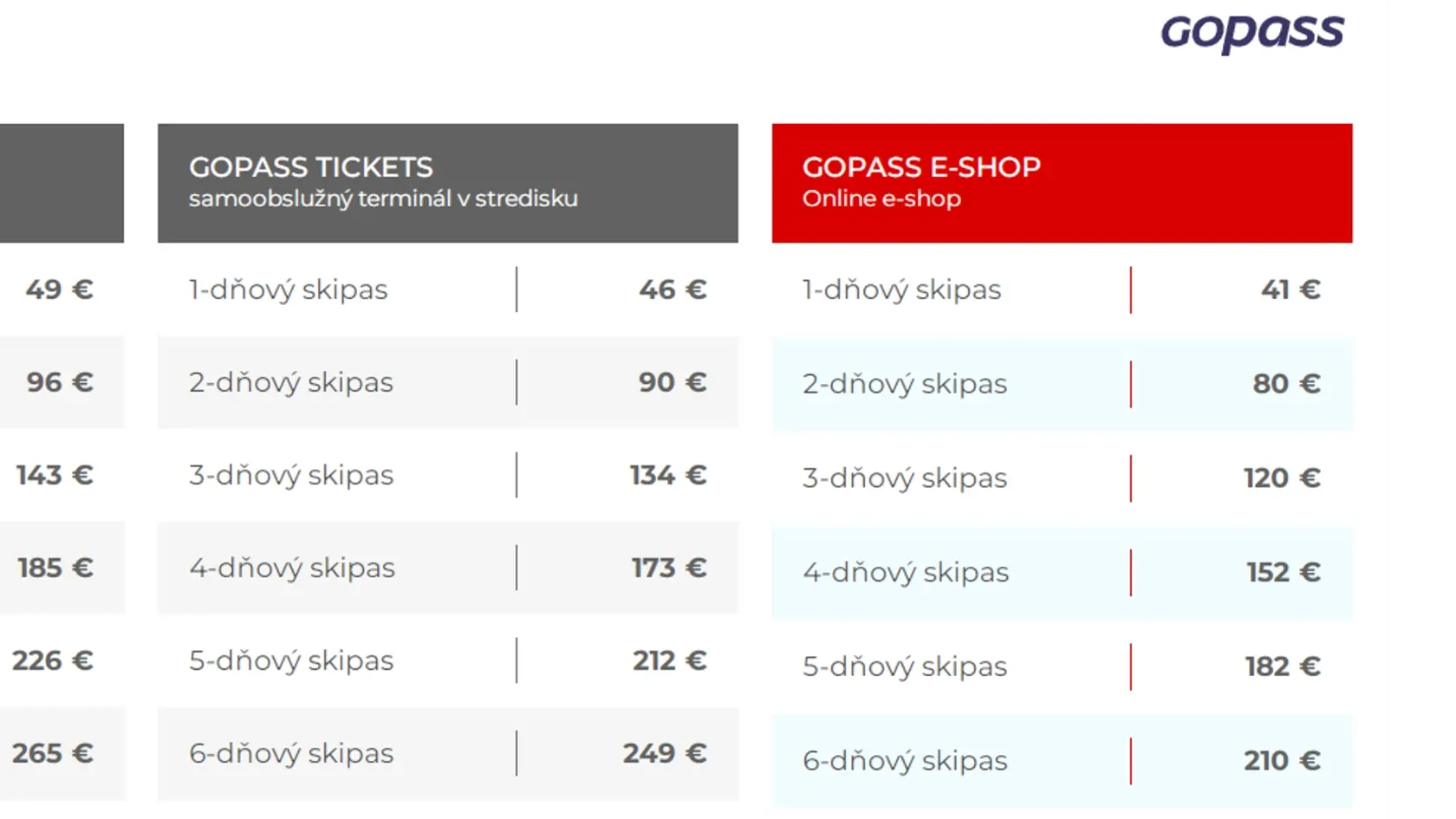Screen dimensions: 1456x819
Task: Click 1-dňový skipas in GOPASS TICKETS
Action: [288, 289]
